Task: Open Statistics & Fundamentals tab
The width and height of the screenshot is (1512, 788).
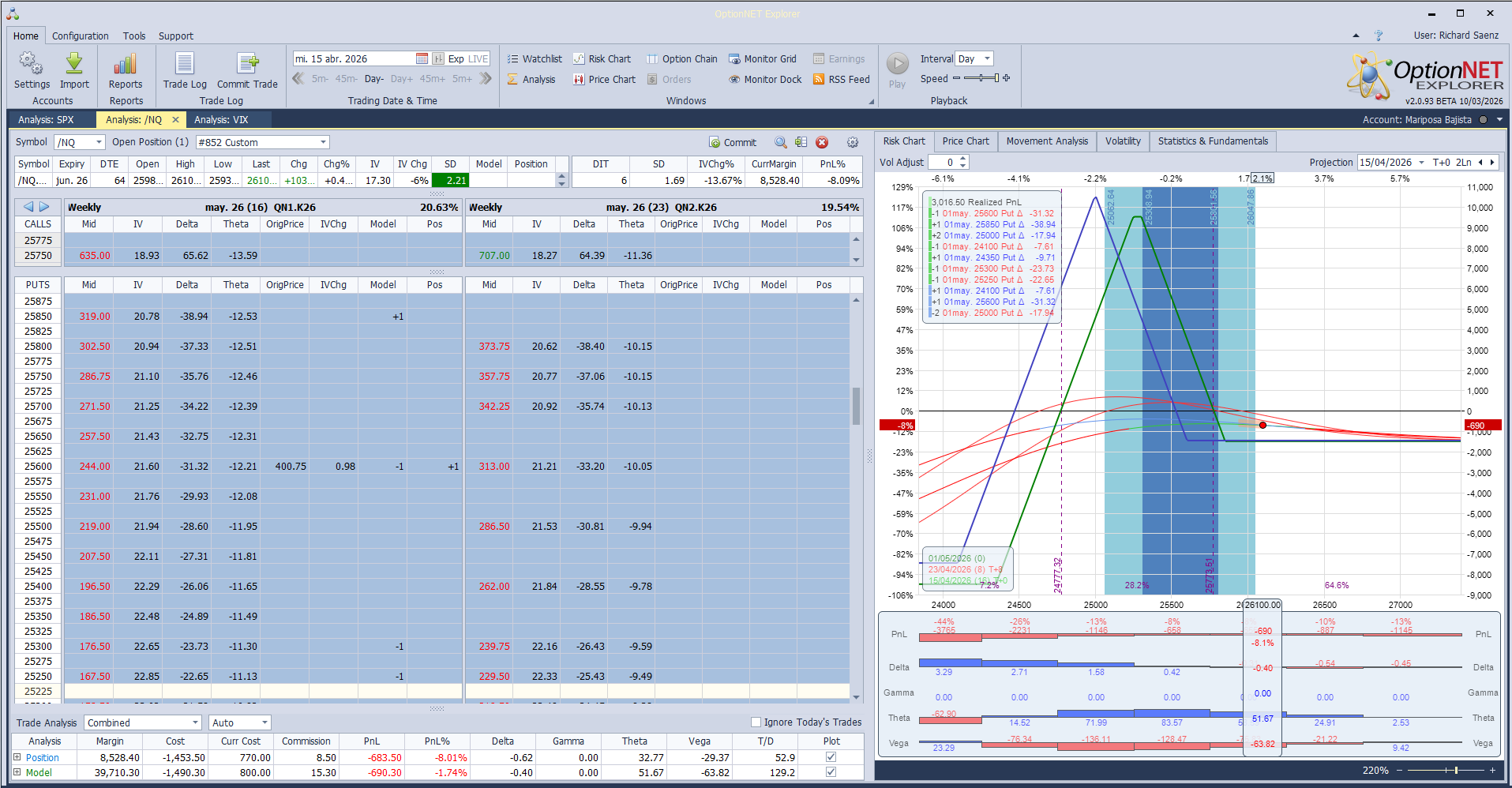Action: pyautogui.click(x=1213, y=141)
